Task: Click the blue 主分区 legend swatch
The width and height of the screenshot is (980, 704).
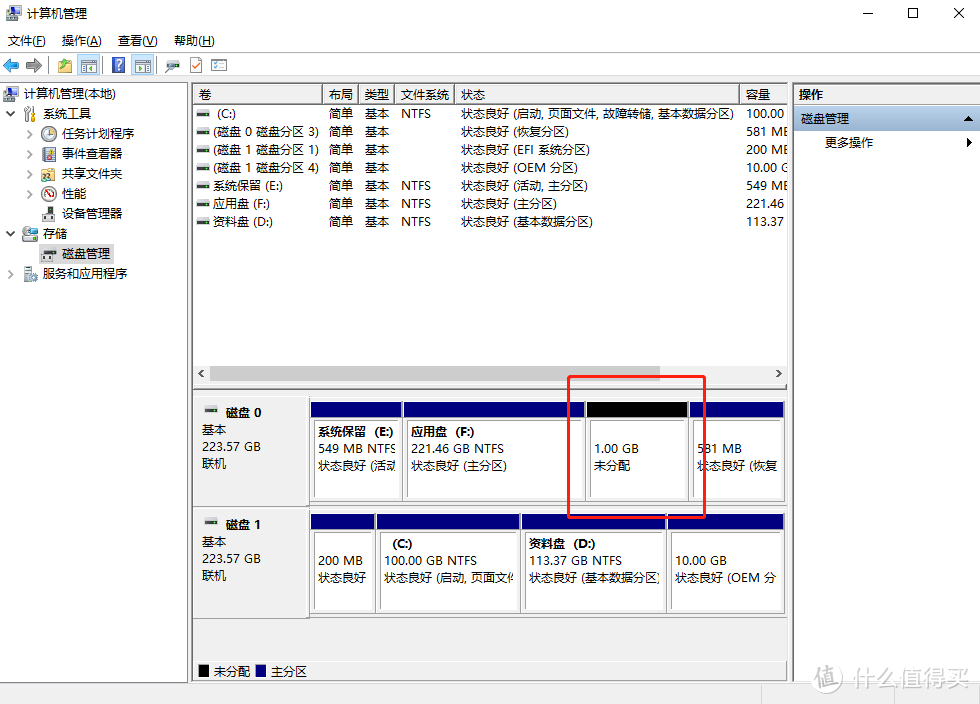Action: point(261,671)
